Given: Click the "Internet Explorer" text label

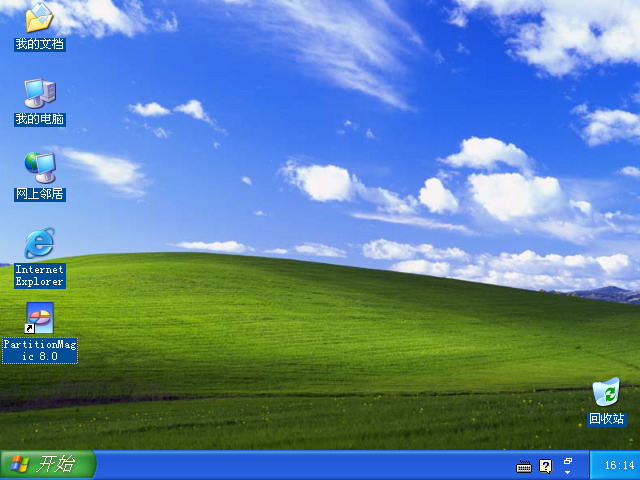Looking at the screenshot, I should 39,275.
